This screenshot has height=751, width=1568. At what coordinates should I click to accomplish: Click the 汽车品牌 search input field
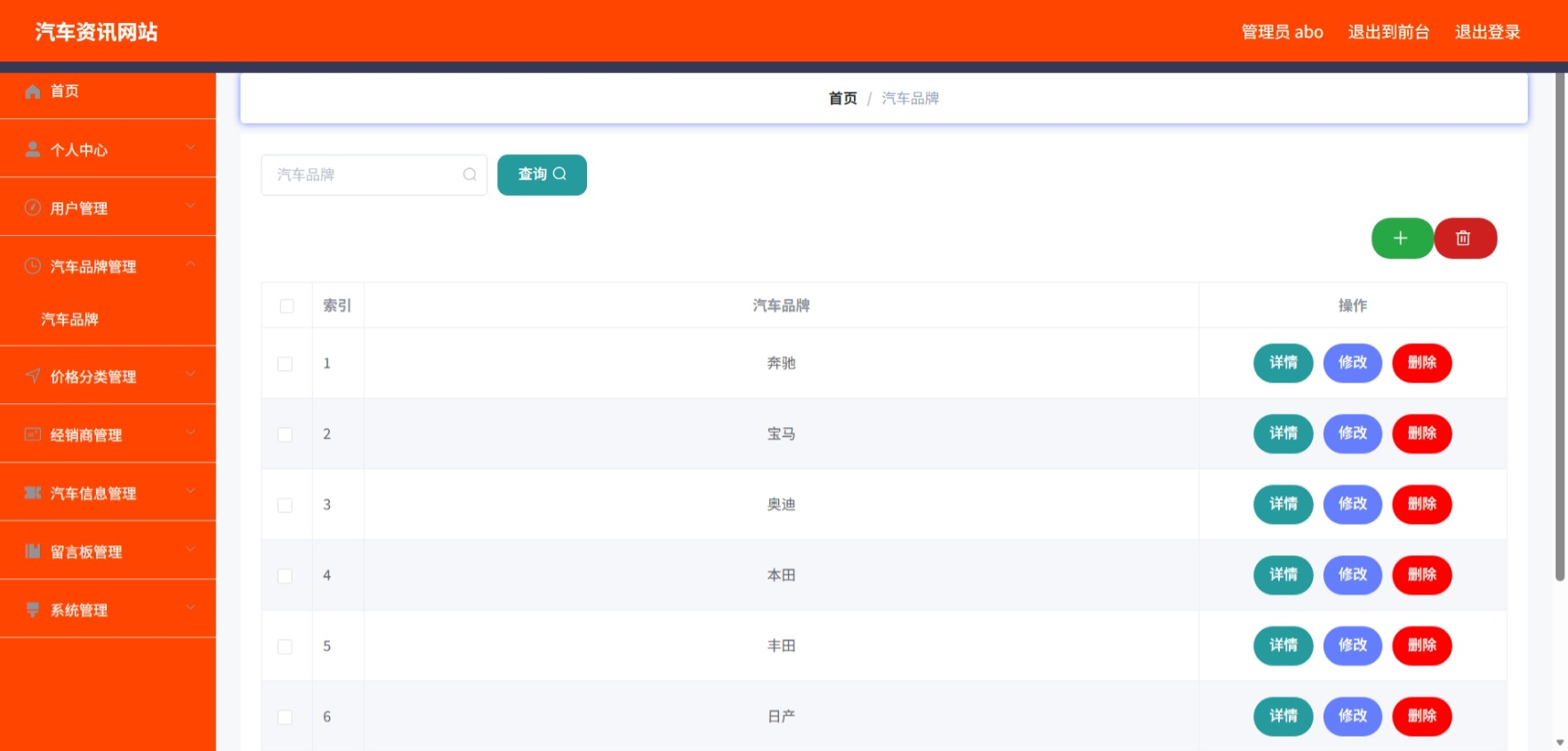point(374,174)
